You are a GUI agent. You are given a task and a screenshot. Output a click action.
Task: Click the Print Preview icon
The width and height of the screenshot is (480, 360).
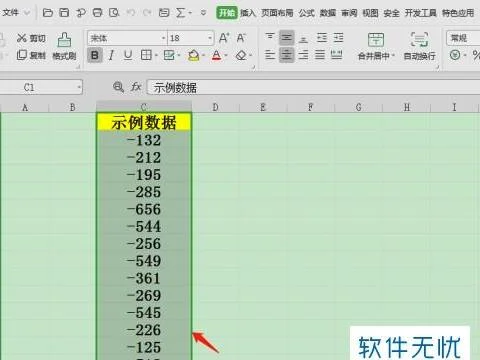[114, 13]
